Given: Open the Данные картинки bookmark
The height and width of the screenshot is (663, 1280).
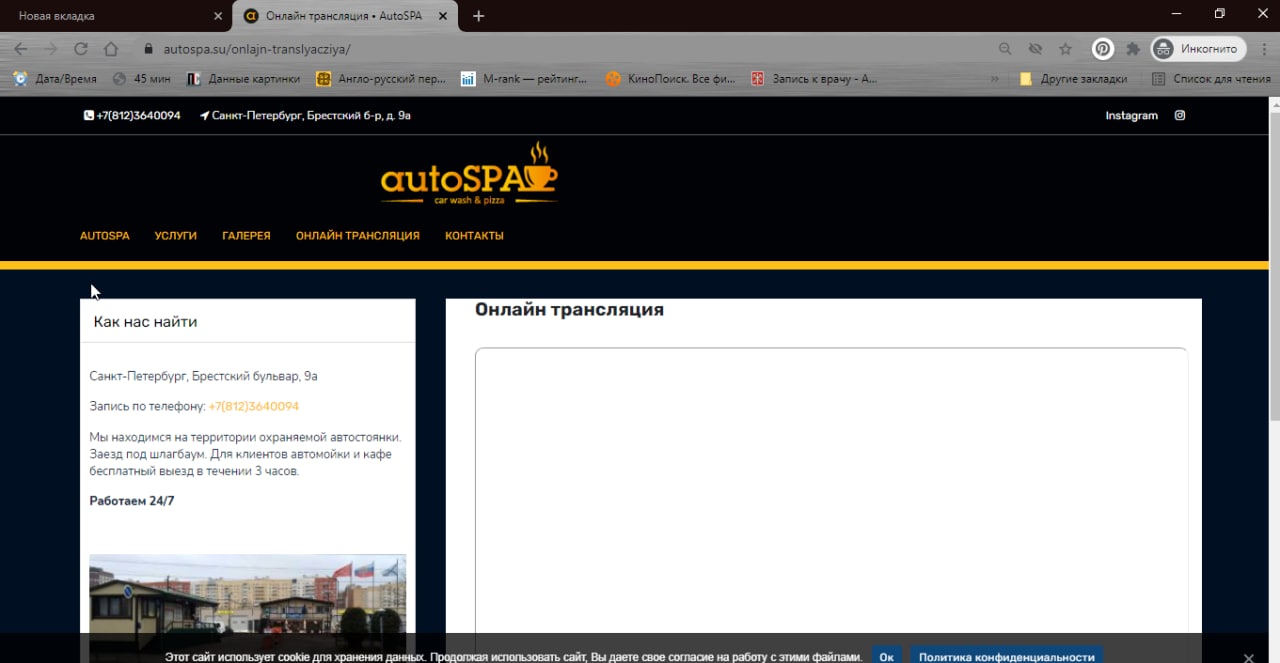Looking at the screenshot, I should tap(243, 79).
